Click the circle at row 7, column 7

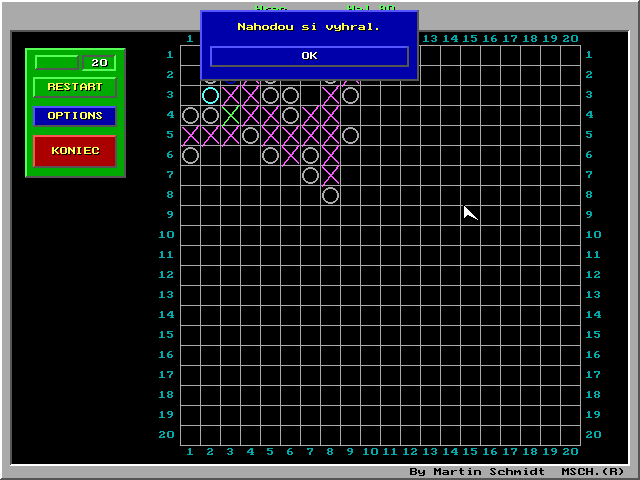[x=310, y=175]
